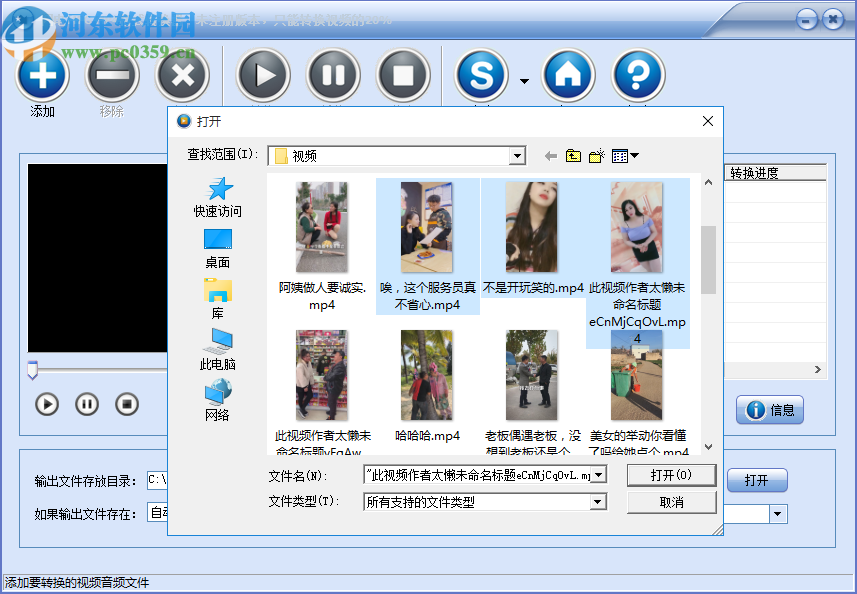Click the up-one-level folder icon in dialog
This screenshot has height=594, width=857.
[571, 156]
